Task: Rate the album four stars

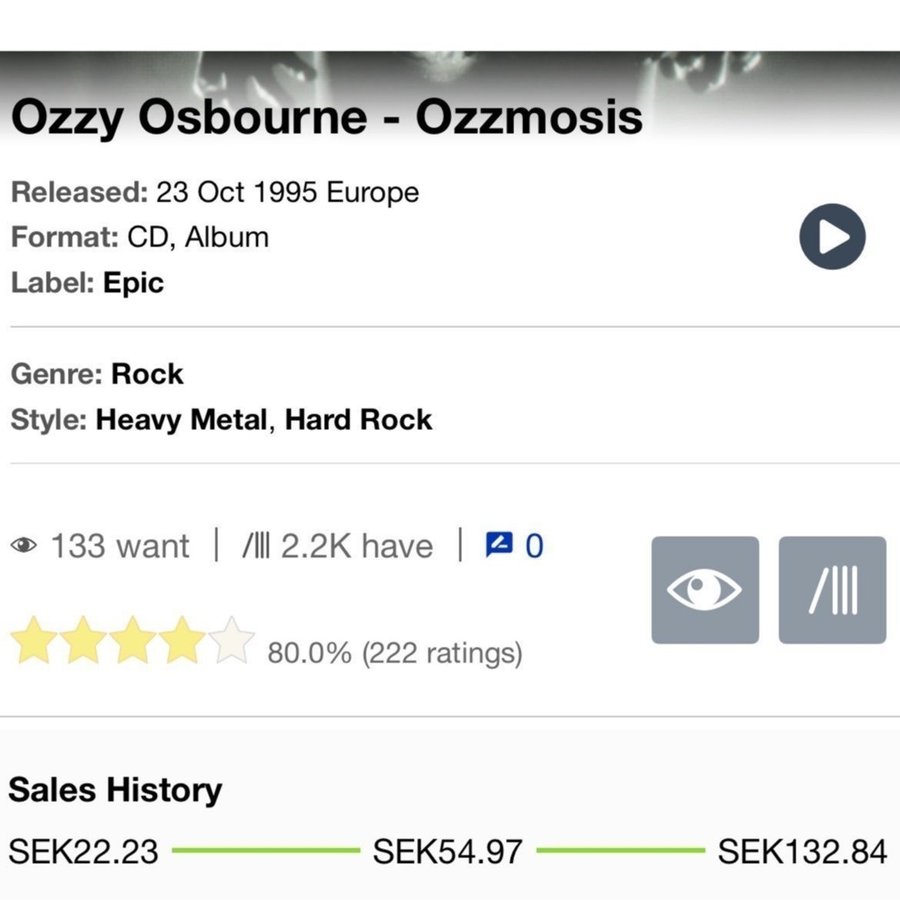Action: [x=183, y=641]
